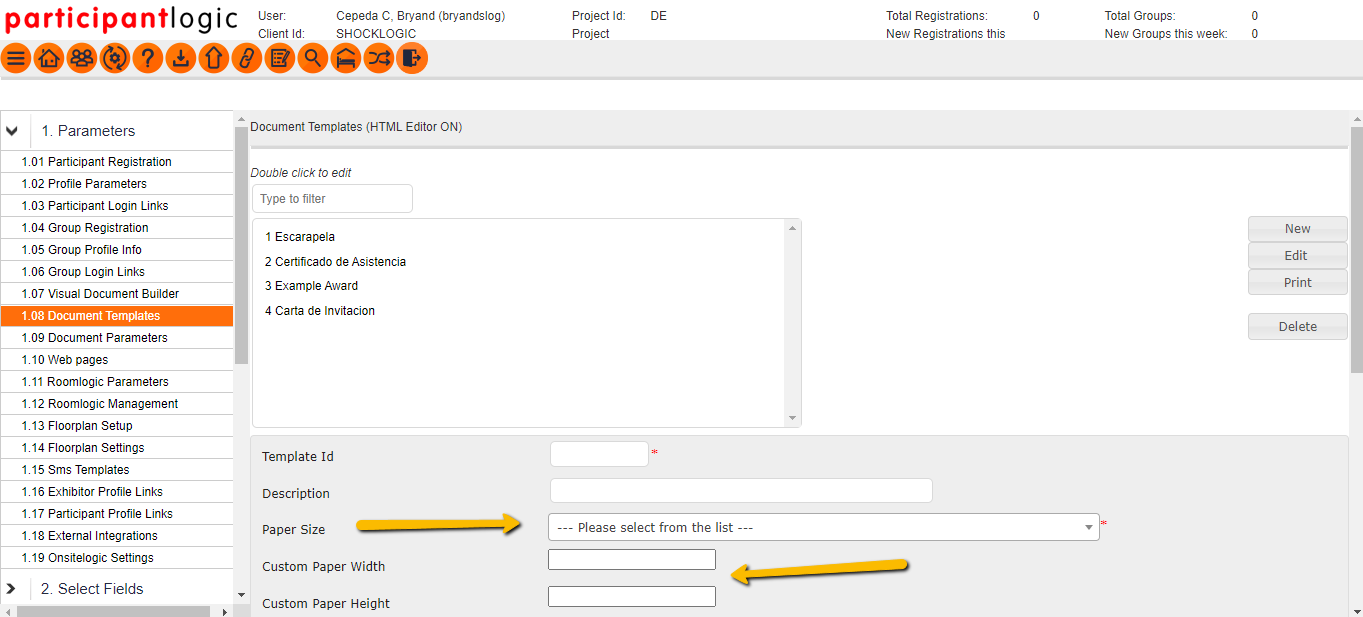
Task: Click the download tray icon
Action: click(x=181, y=58)
